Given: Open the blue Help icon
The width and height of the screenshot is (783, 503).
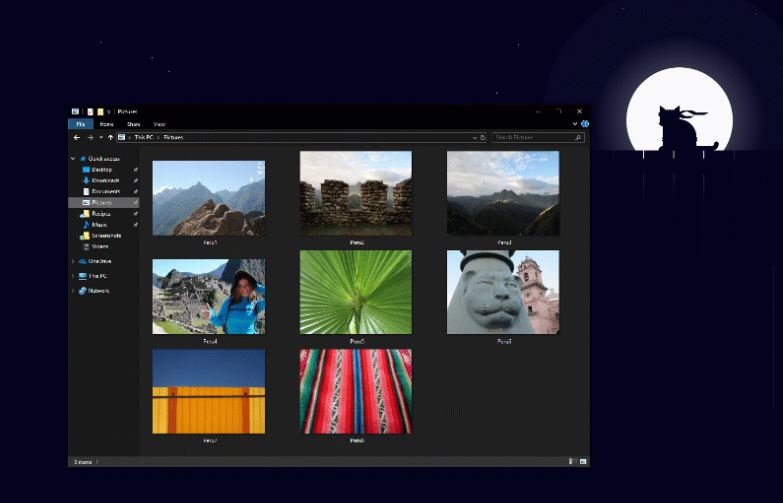Looking at the screenshot, I should coord(585,124).
